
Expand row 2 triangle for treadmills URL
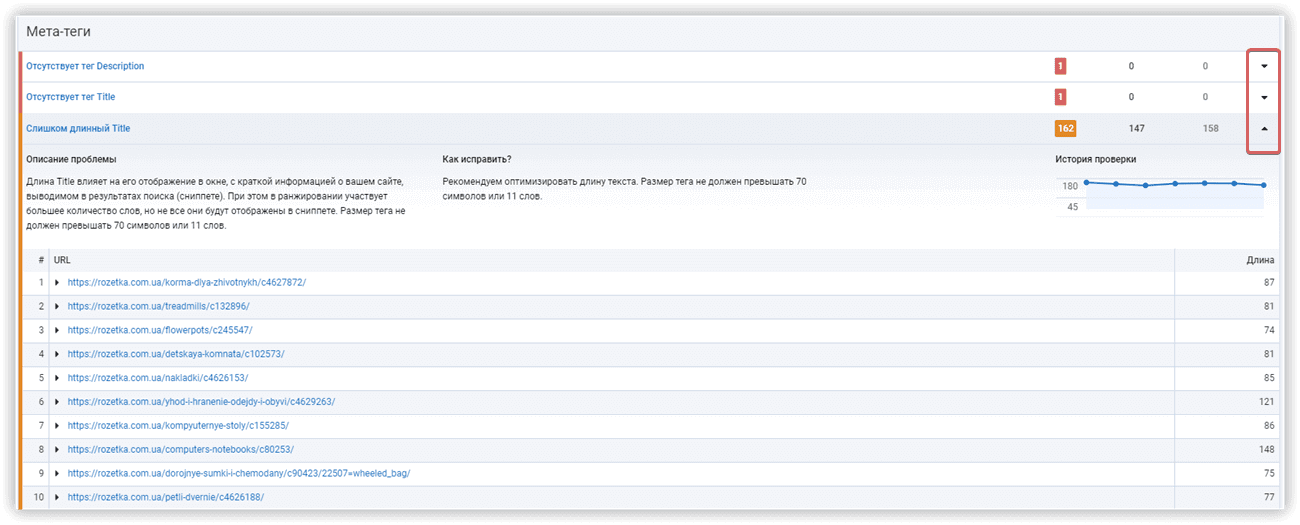tap(58, 306)
